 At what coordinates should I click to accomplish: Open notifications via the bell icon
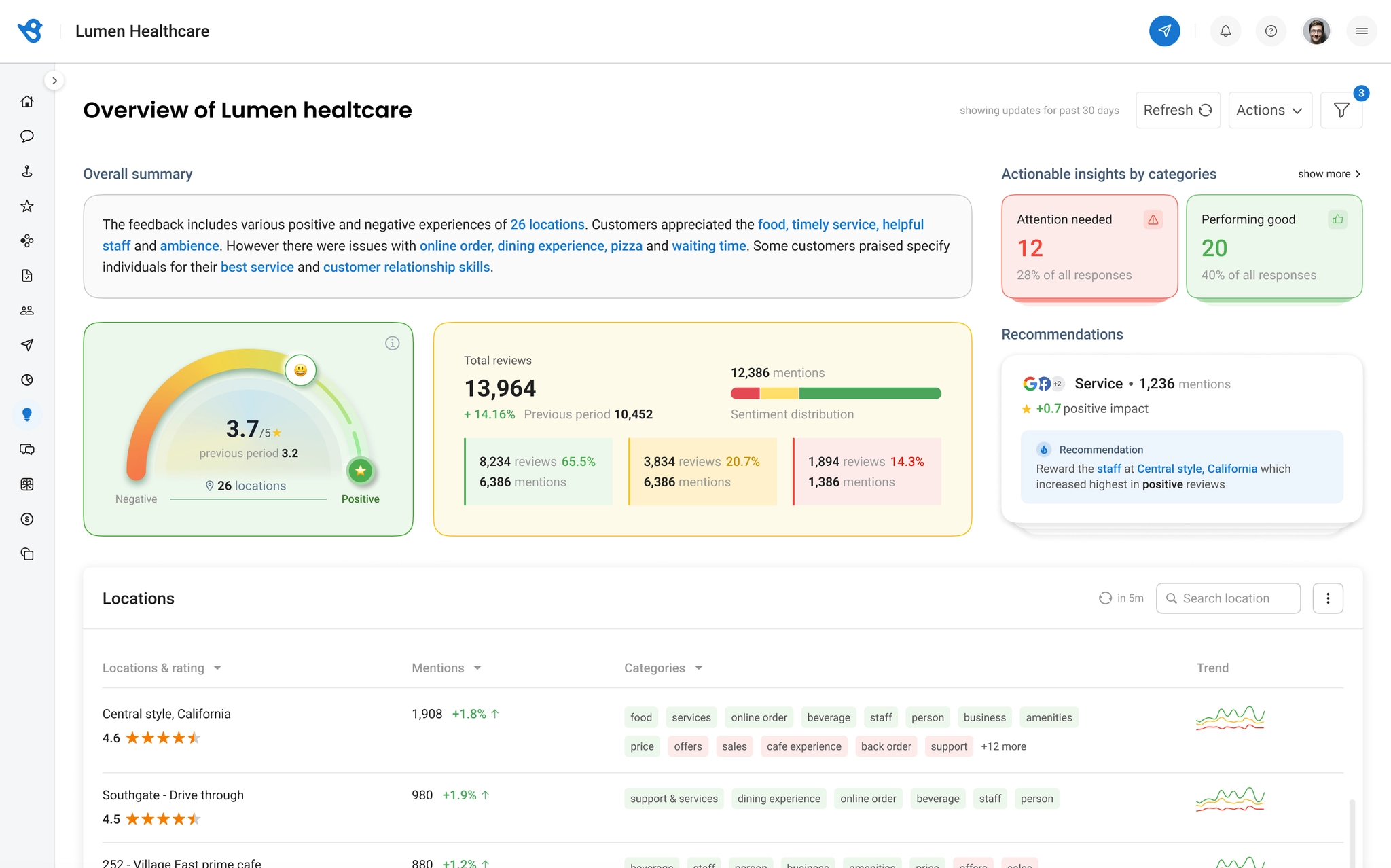(1225, 31)
